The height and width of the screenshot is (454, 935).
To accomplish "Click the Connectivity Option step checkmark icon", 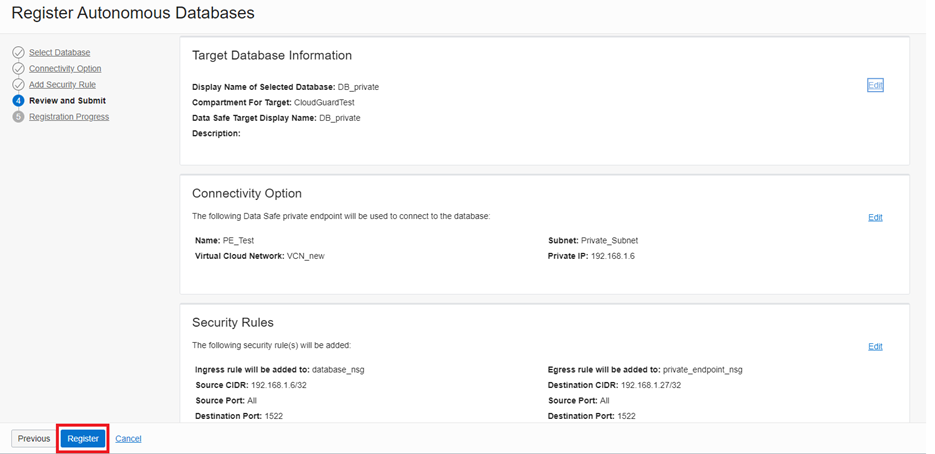I will (x=18, y=68).
